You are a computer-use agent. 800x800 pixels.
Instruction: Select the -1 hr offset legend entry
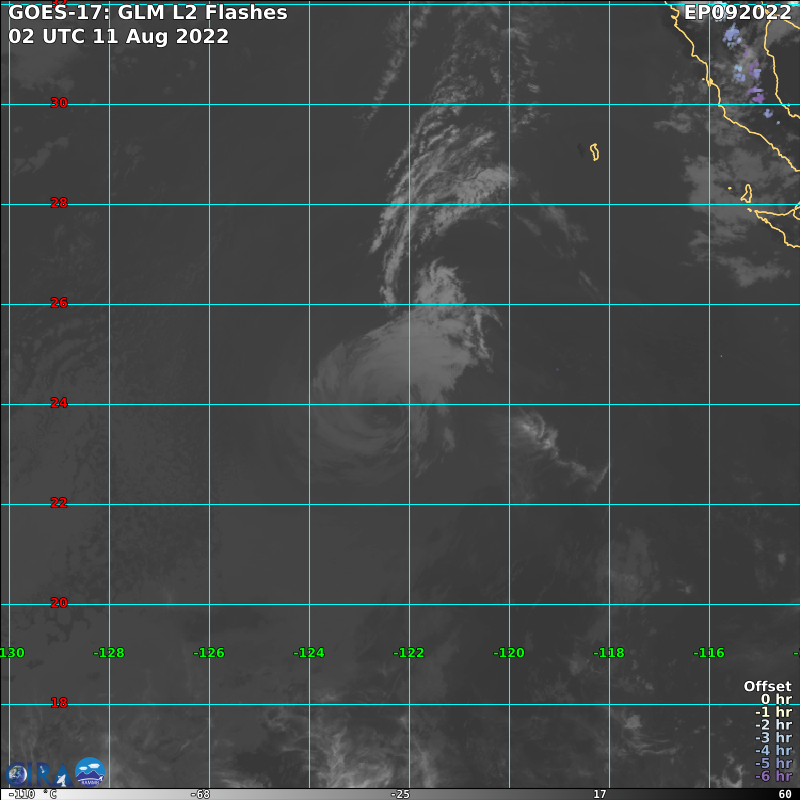coord(773,712)
